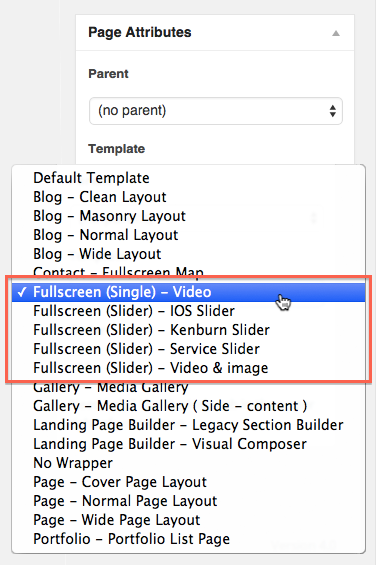376x565 pixels.
Task: Choose Fullscreen (Slider) – Kenburn Slider
Action: (x=189, y=330)
